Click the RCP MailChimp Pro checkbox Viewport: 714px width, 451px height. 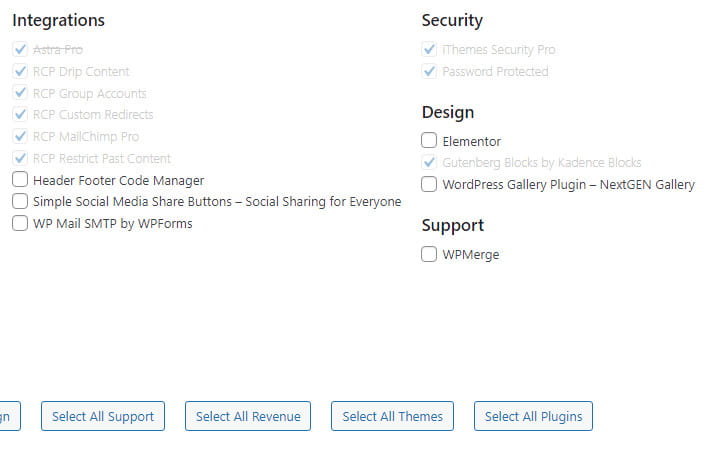20,136
